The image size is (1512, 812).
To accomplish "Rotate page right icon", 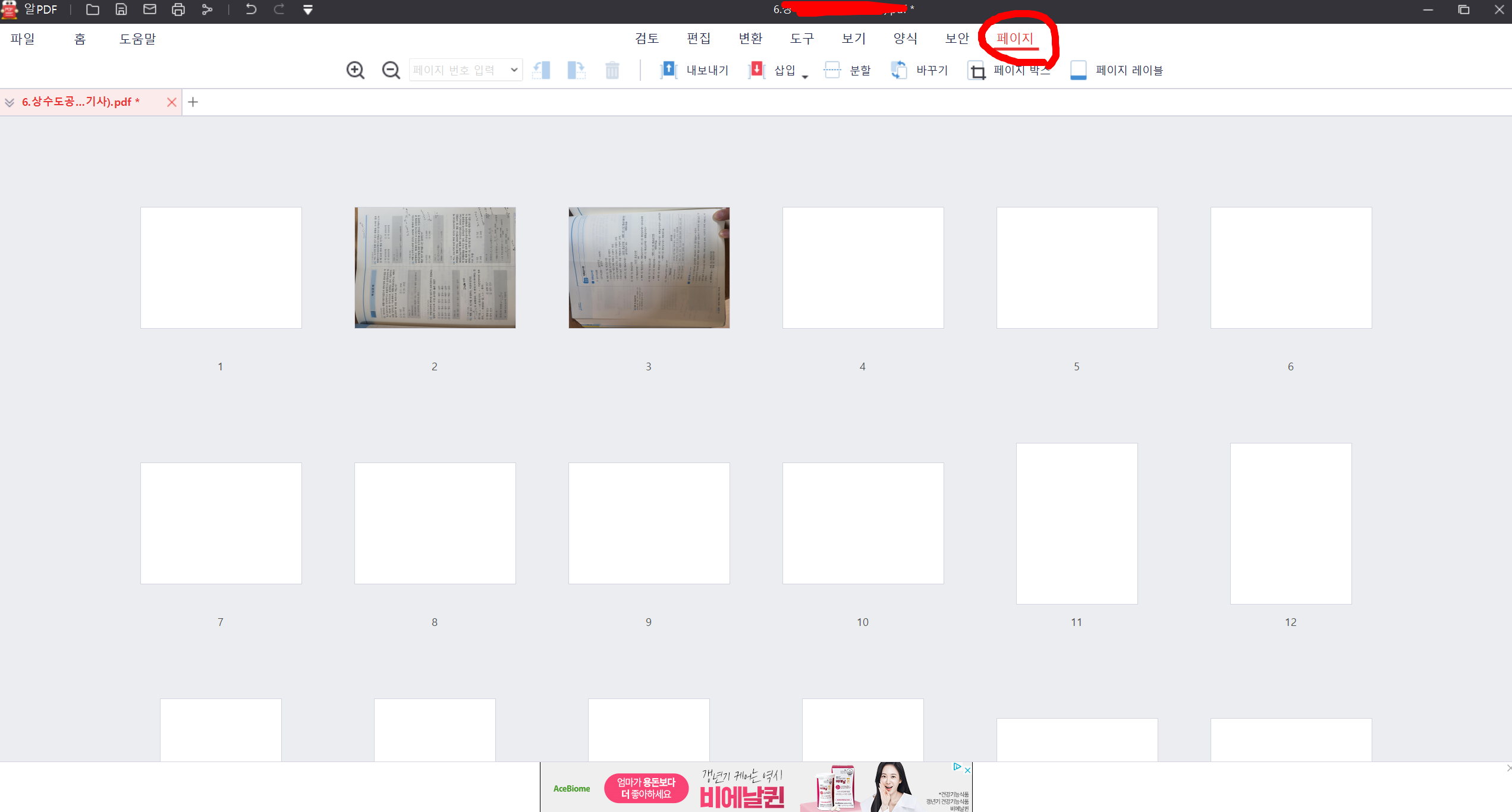I will pos(577,70).
